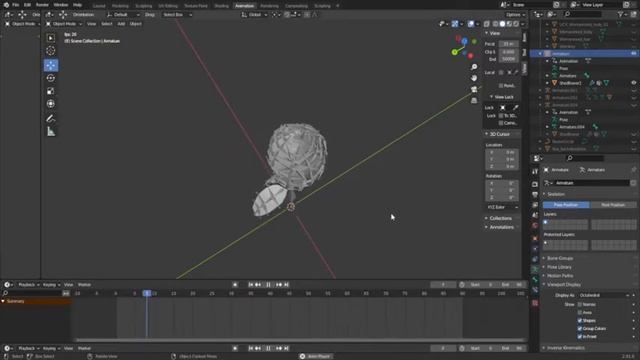Image resolution: width=640 pixels, height=360 pixels.
Task: Open the timeline Marker menu
Action: point(84,285)
